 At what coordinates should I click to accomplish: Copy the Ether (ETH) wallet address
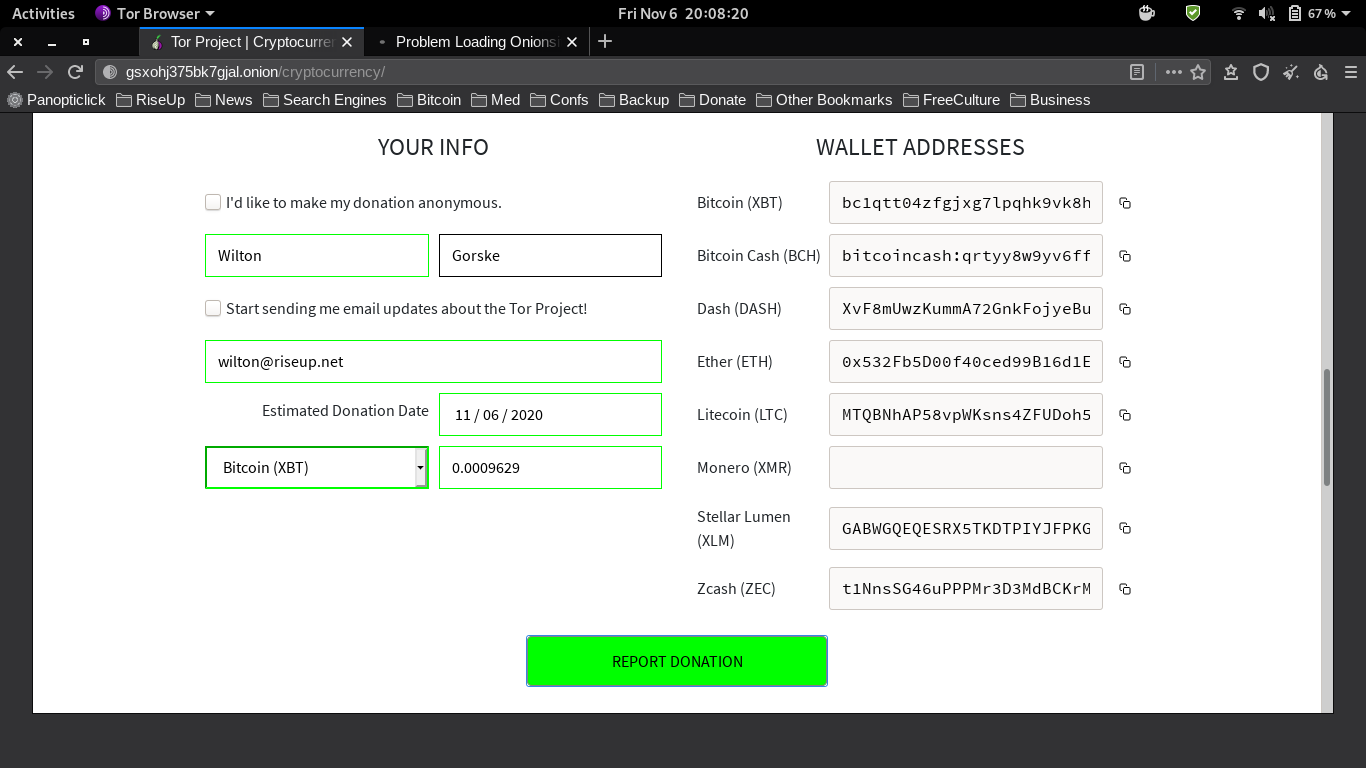(1125, 362)
